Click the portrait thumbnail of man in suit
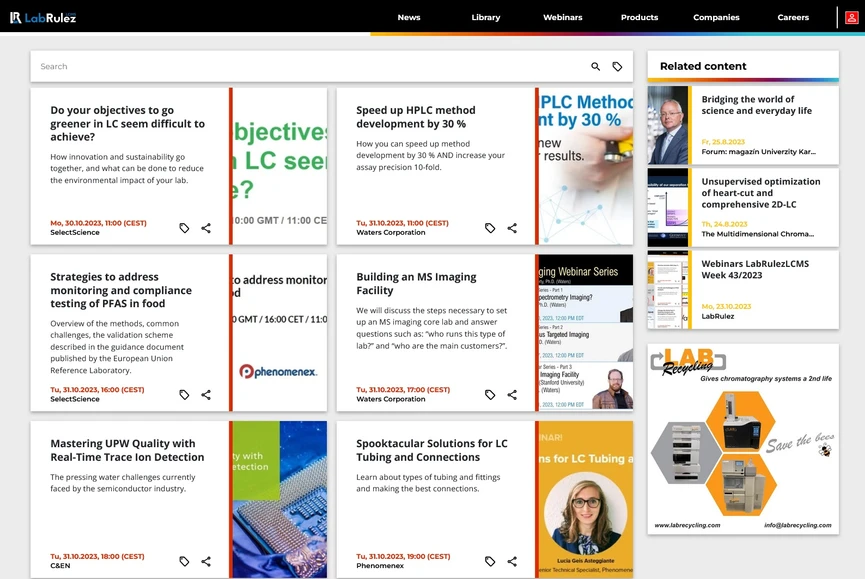Viewport: 865px width, 579px height. (668, 125)
